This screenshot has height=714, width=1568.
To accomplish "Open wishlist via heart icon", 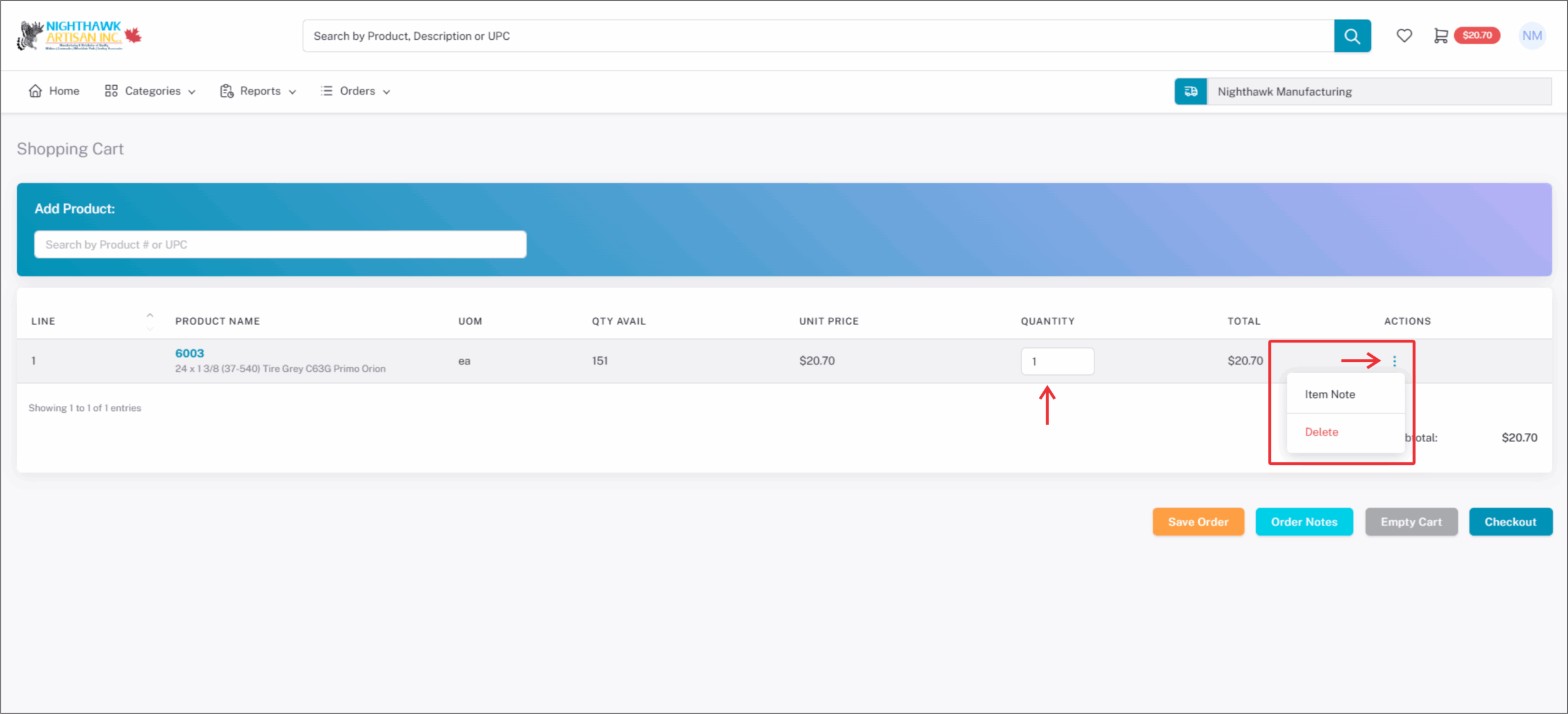I will tap(1404, 36).
